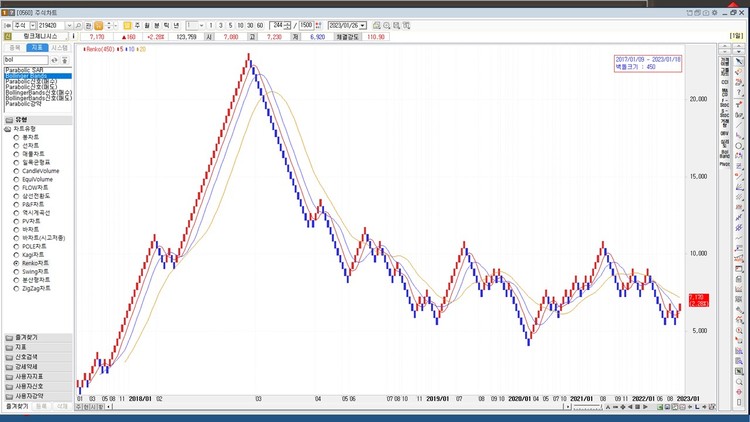
Task: Select the straight line drawing tool
Action: coord(739,125)
